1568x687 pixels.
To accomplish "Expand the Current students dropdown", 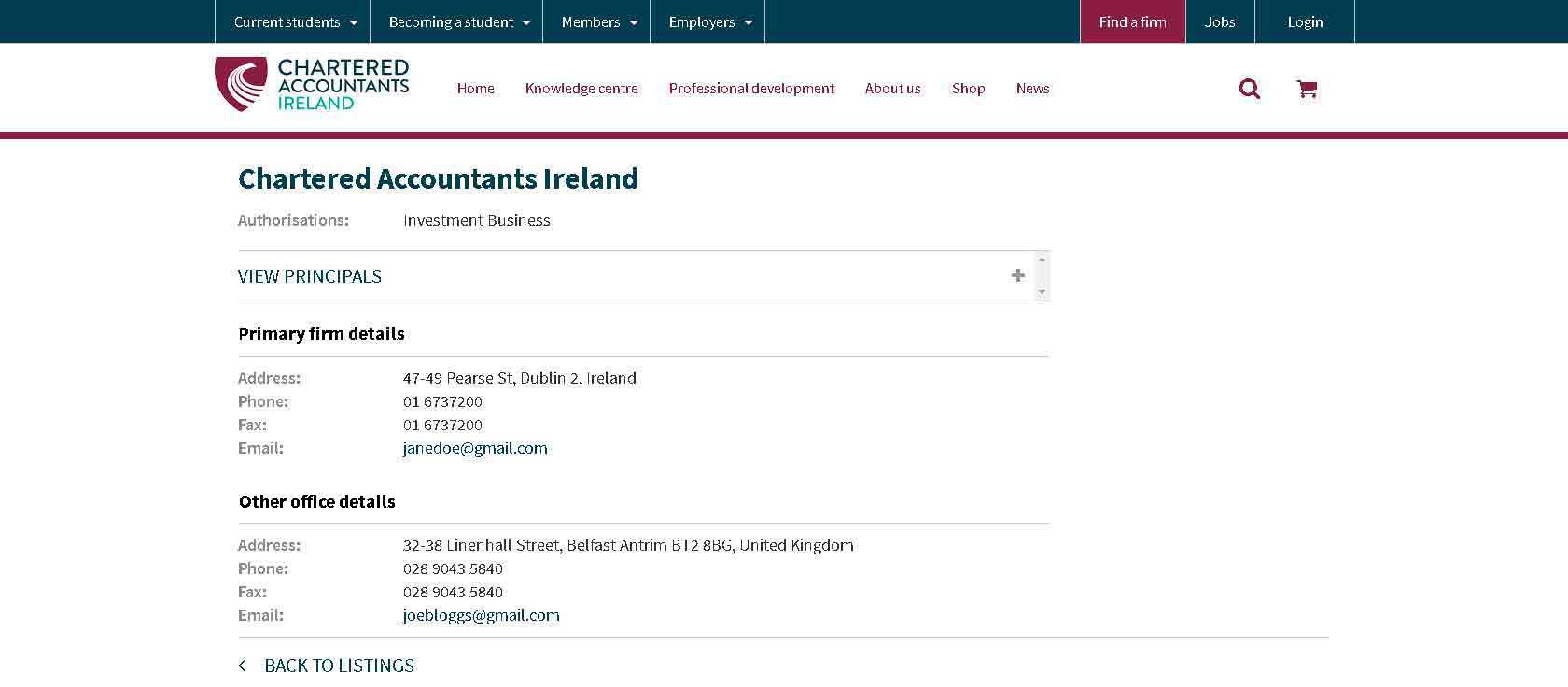I will click(x=292, y=21).
